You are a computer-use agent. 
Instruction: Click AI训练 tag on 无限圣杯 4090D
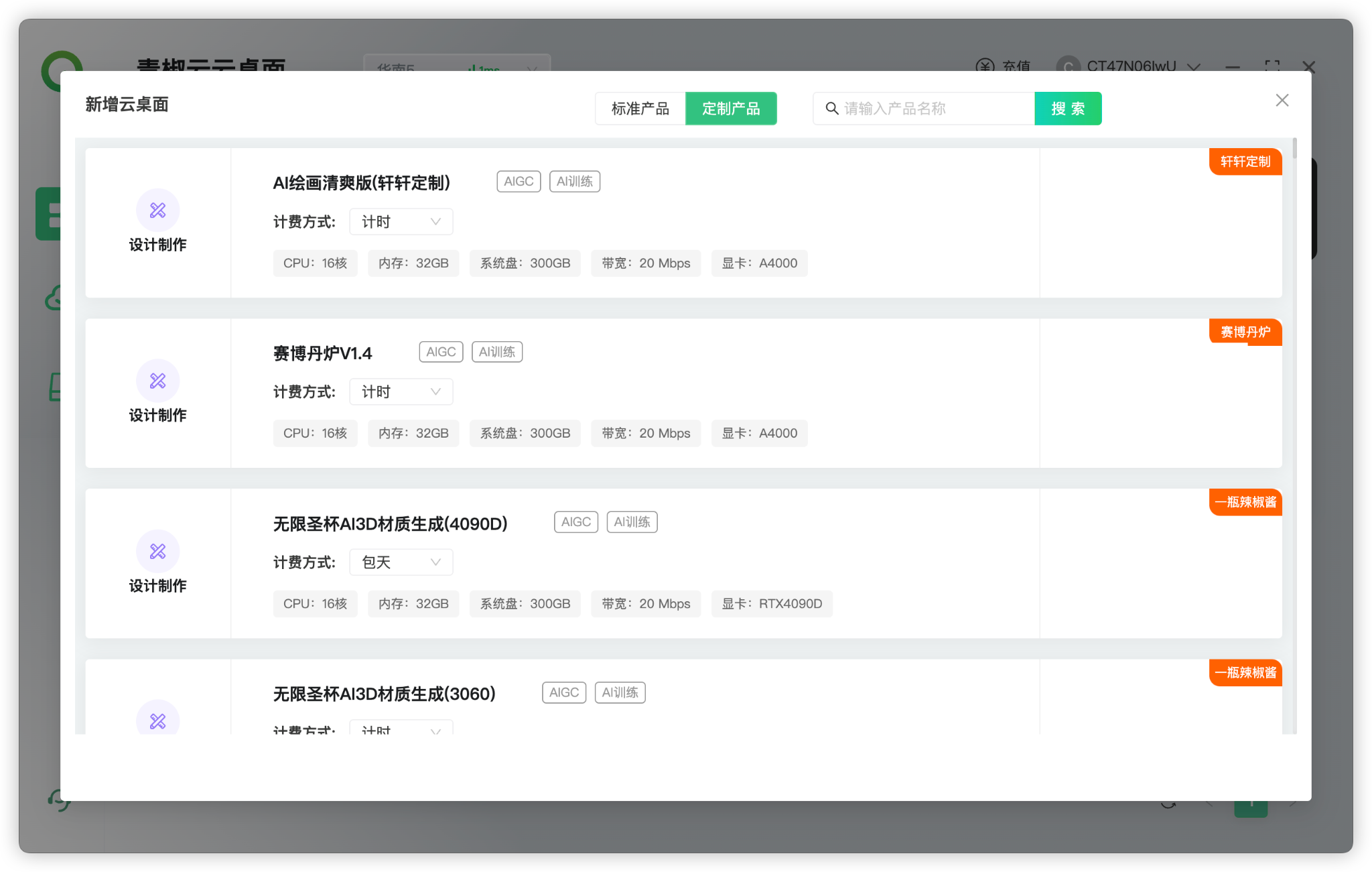(632, 522)
